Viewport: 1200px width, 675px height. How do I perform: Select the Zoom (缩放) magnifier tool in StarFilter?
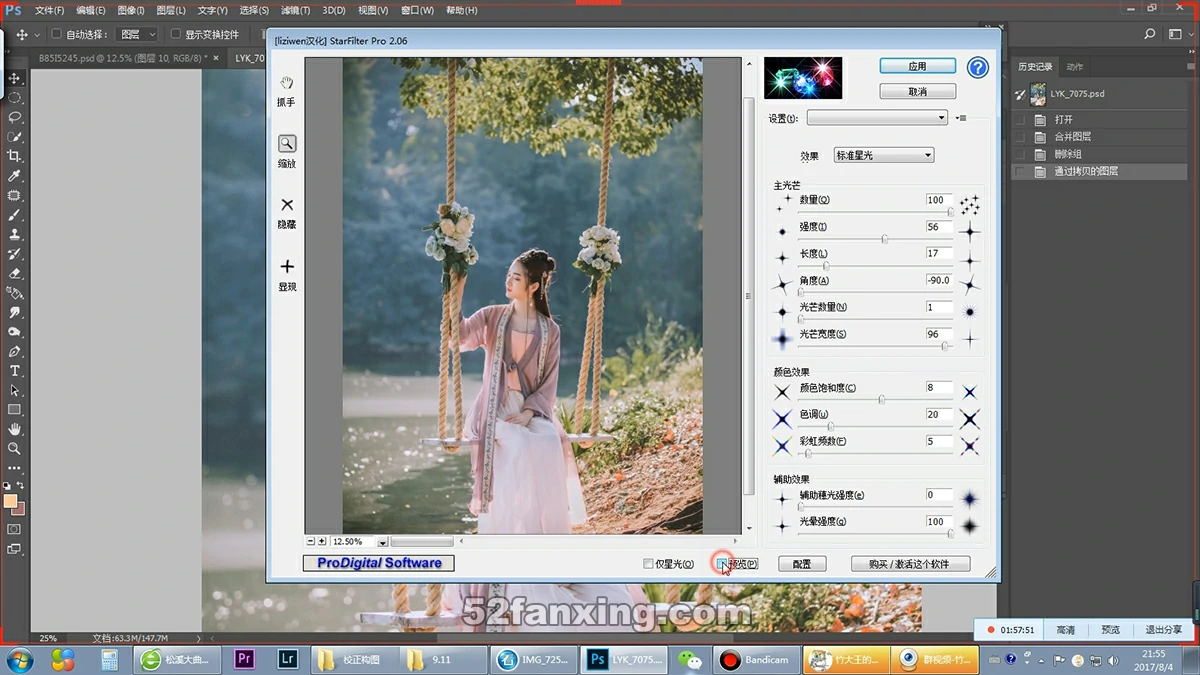click(287, 144)
